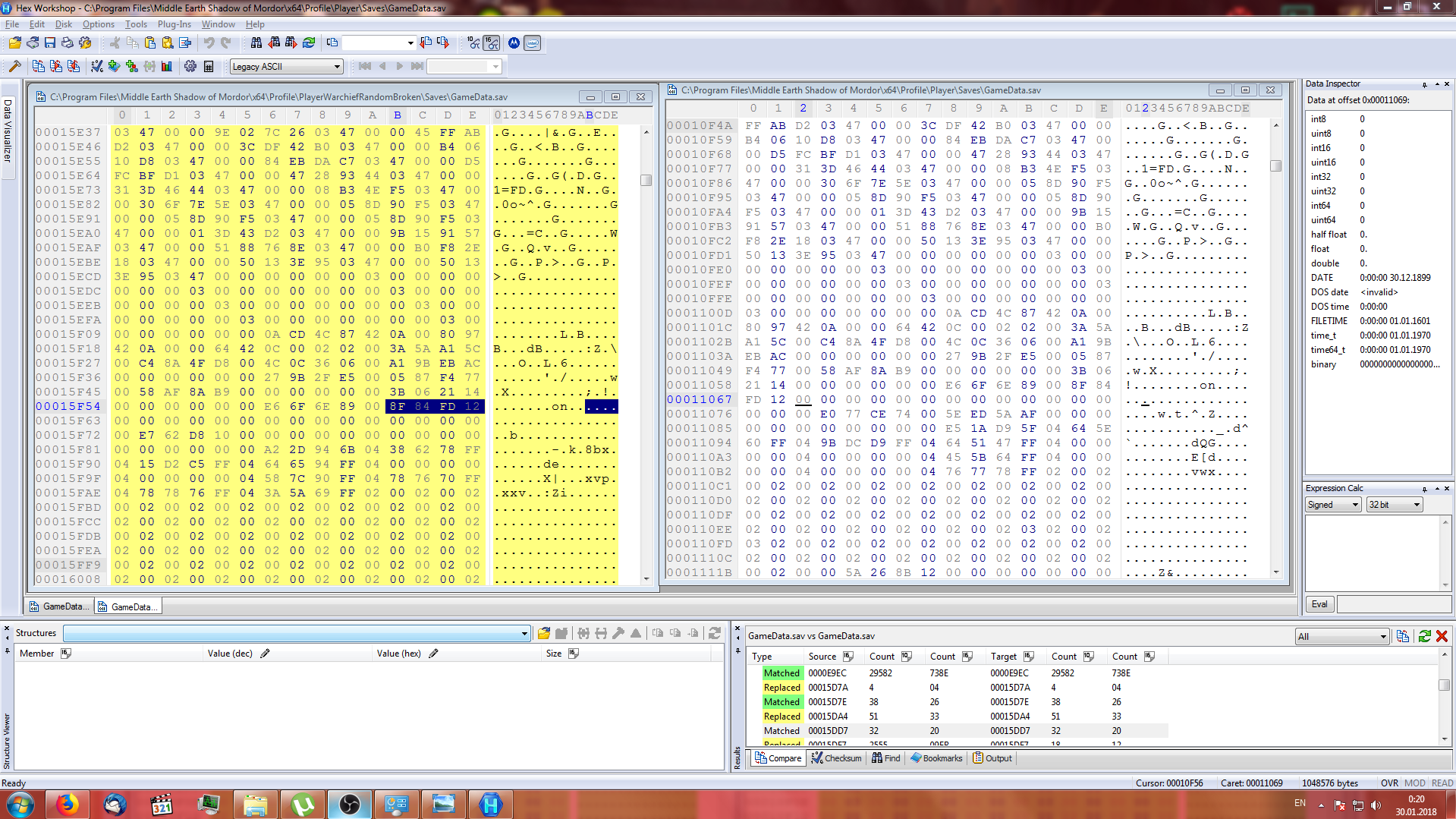Click the Replace green arrows icon
The width and height of the screenshot is (1456, 819).
[x=309, y=43]
